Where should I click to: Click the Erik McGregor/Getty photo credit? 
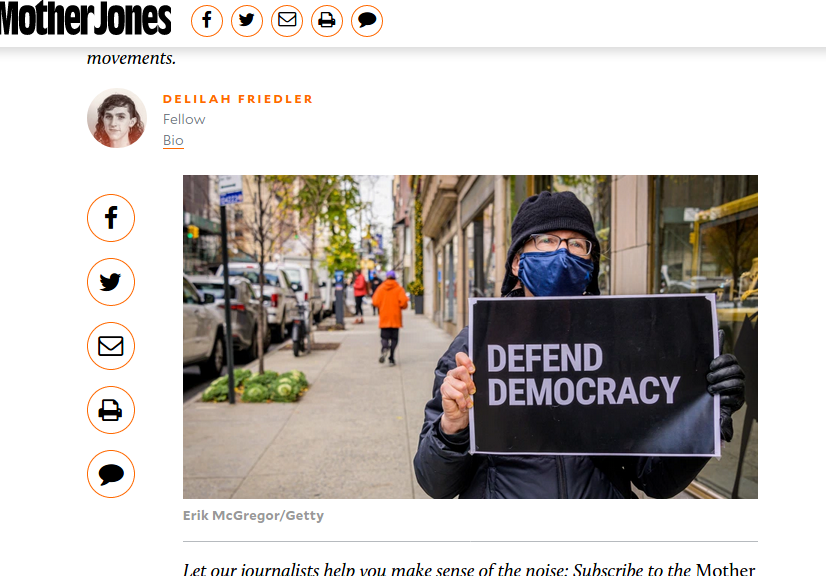point(253,515)
